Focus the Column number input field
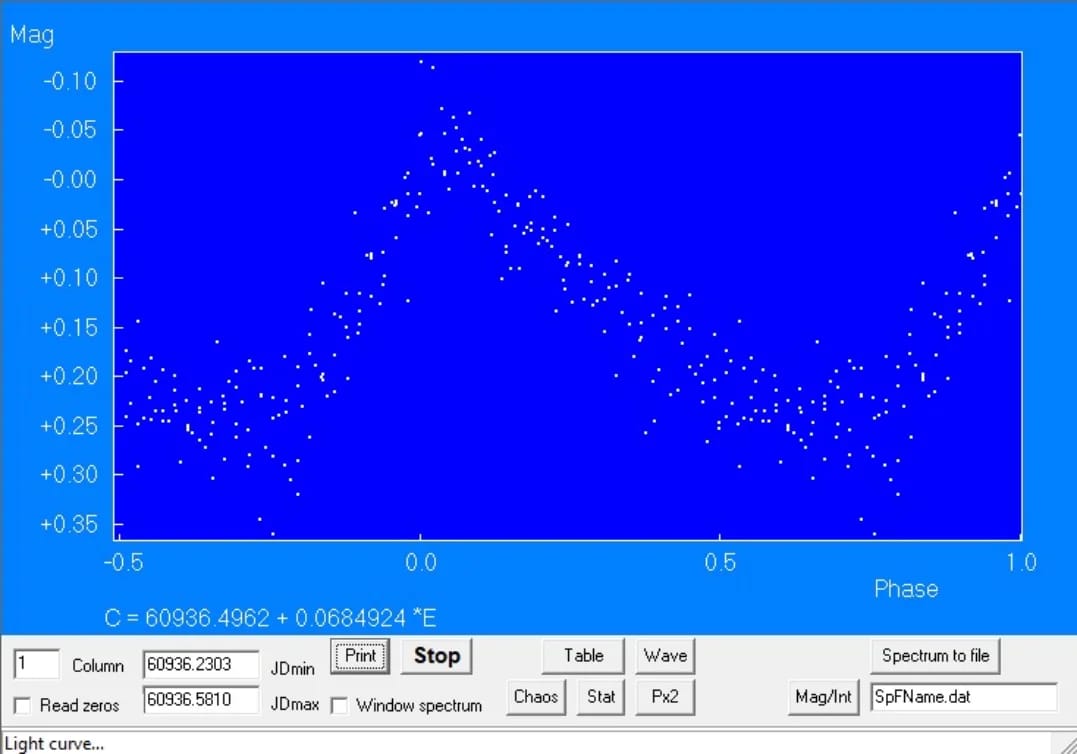The height and width of the screenshot is (754, 1077). [36, 664]
